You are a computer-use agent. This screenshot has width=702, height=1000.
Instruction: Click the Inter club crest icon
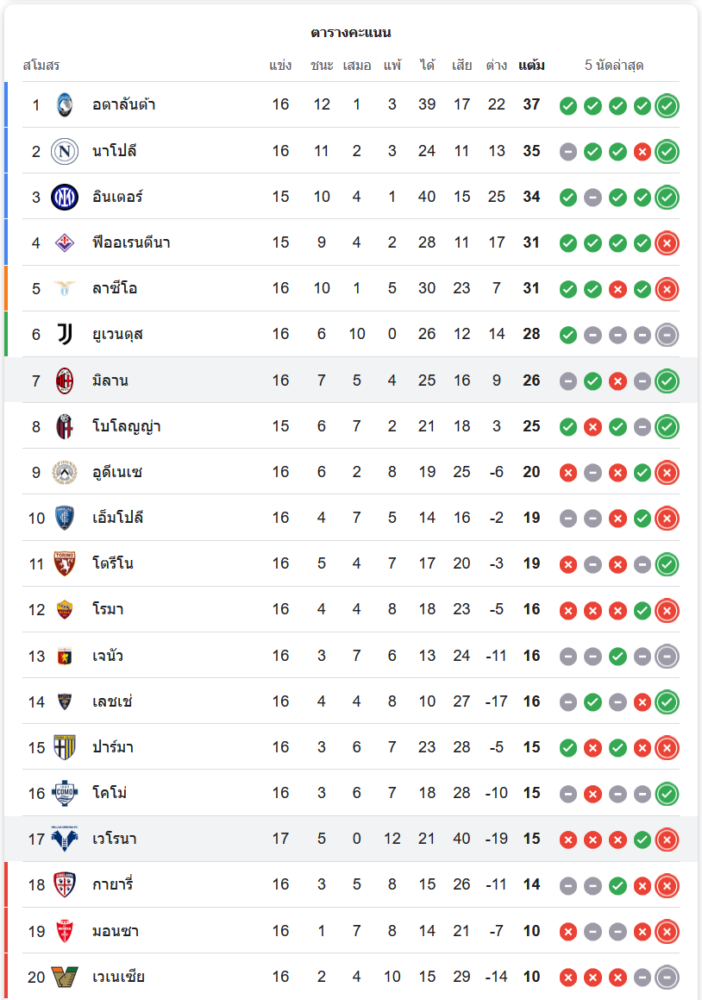pos(65,197)
